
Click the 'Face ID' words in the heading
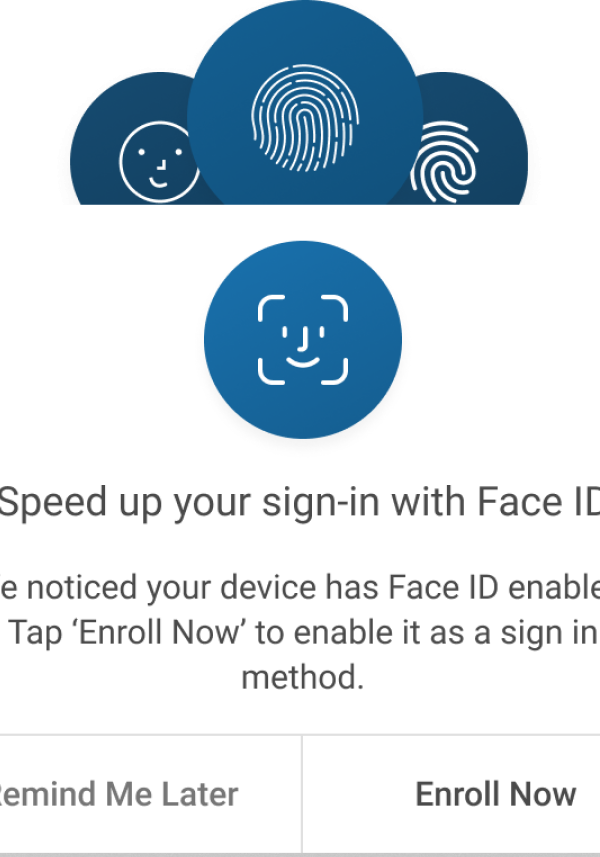pyautogui.click(x=538, y=502)
